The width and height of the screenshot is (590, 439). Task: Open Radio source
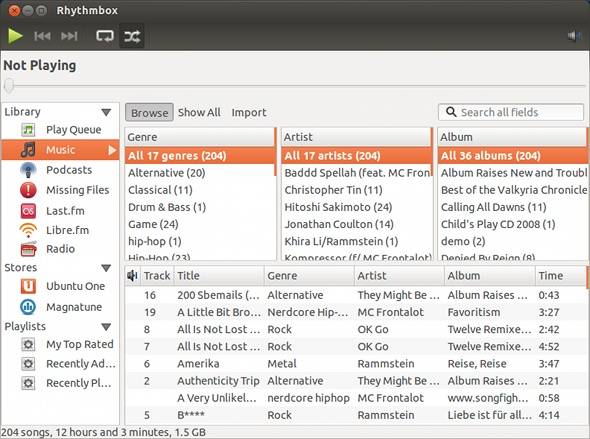tap(60, 249)
